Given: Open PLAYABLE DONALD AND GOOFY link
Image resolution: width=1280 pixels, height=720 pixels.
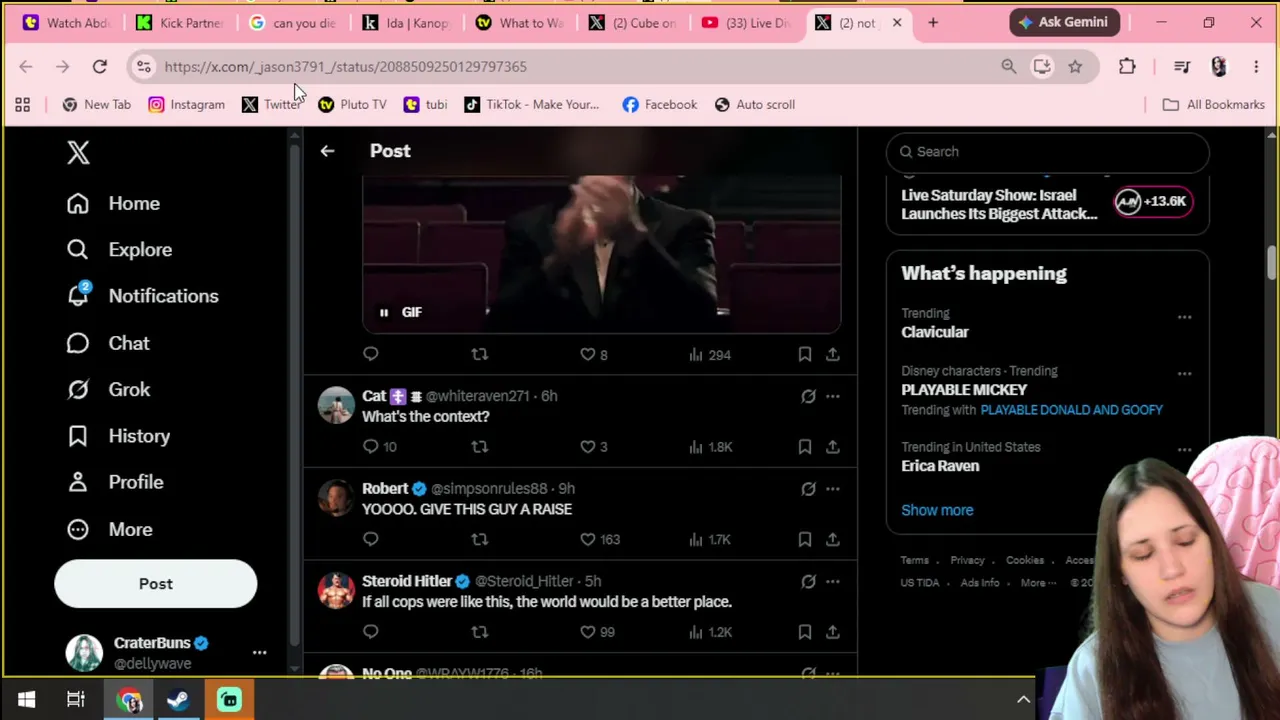Looking at the screenshot, I should [1071, 410].
